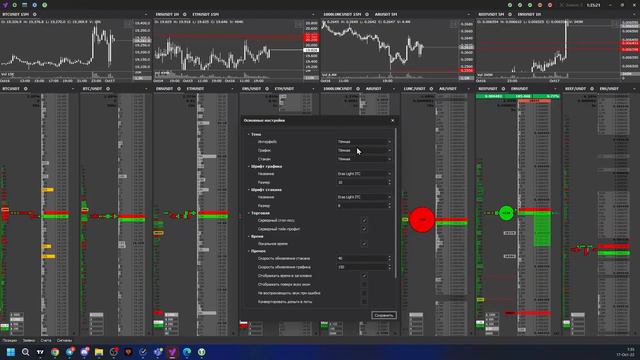Open Шрифт графика font name dropdown
640x360 pixels.
(x=364, y=174)
